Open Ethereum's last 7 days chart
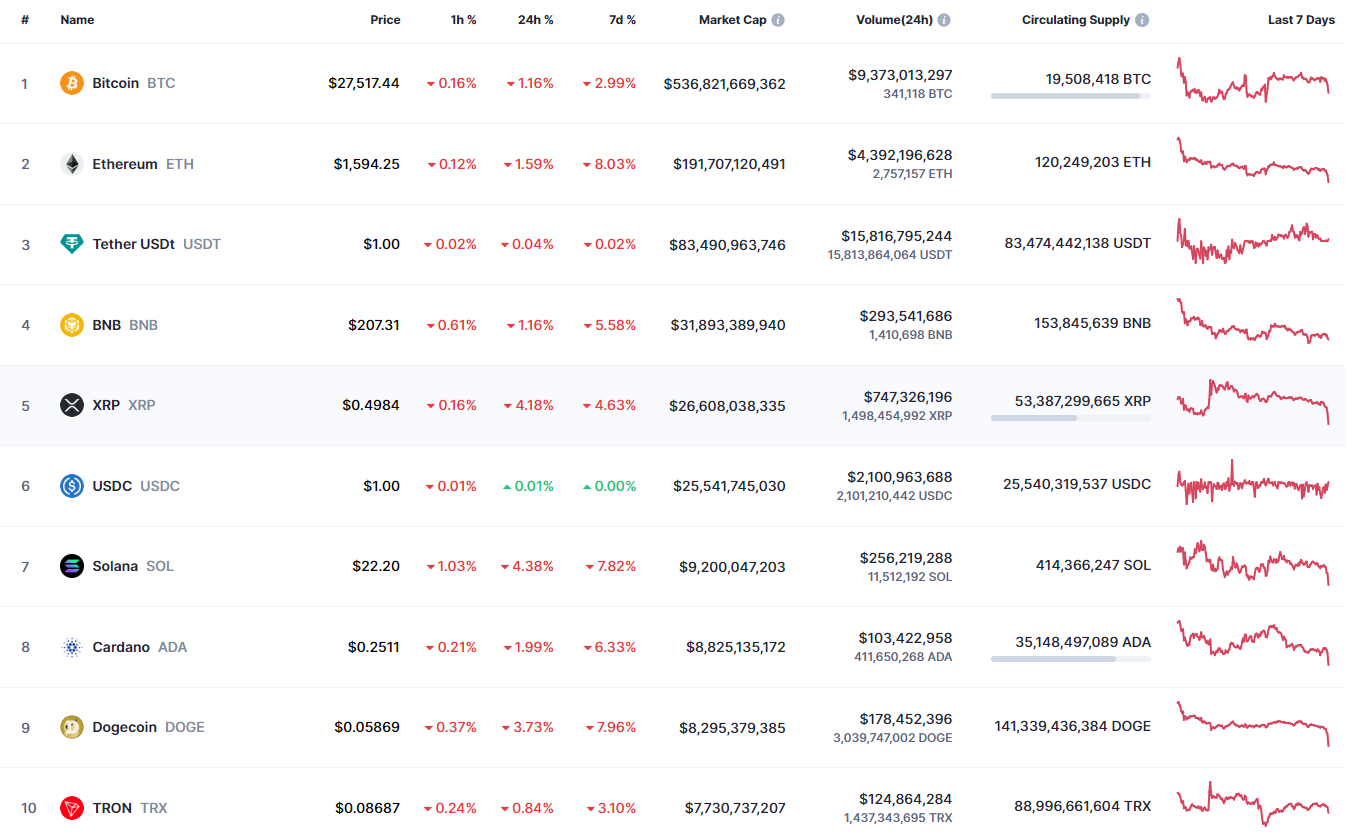The width and height of the screenshot is (1347, 838). (1254, 161)
